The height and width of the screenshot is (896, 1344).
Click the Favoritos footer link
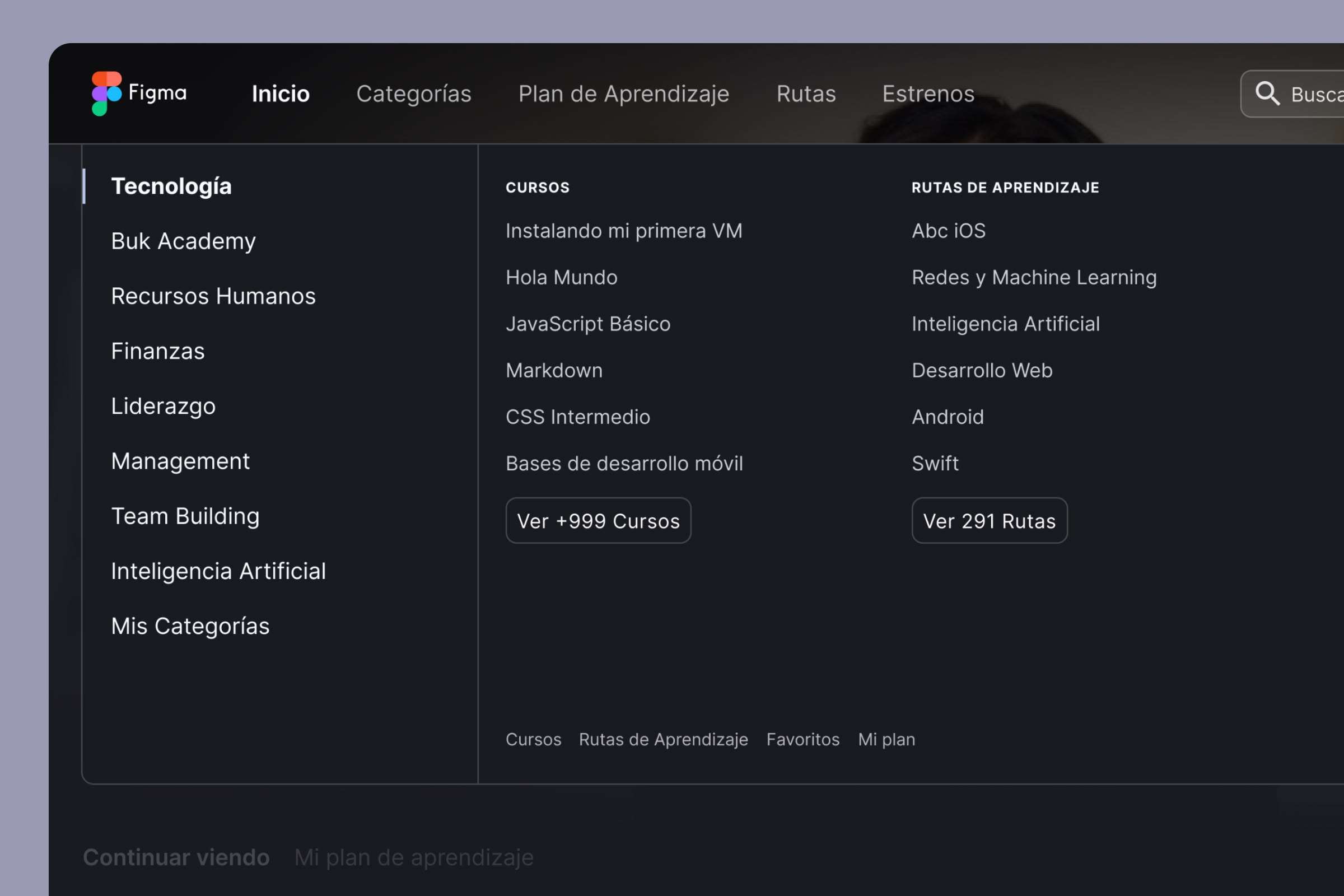(x=802, y=739)
